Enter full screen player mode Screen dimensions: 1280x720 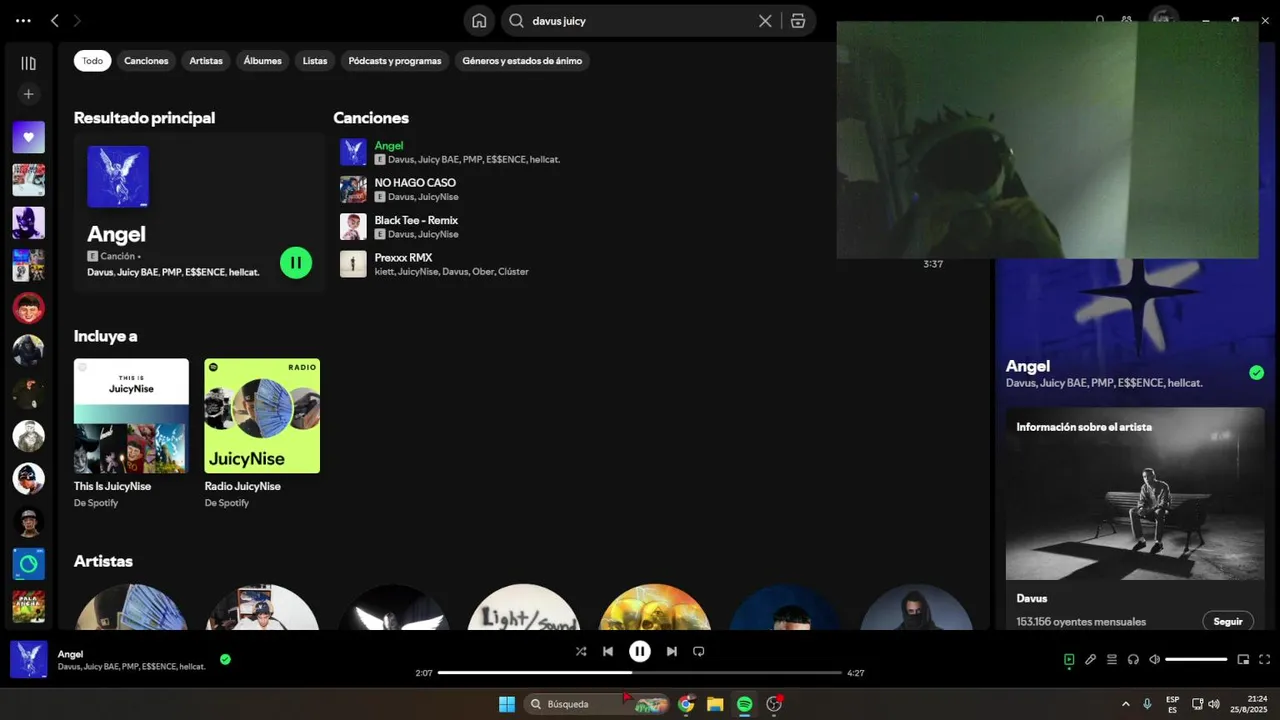[1264, 659]
